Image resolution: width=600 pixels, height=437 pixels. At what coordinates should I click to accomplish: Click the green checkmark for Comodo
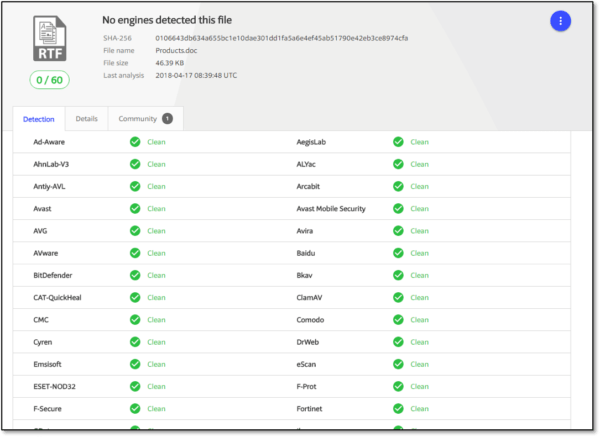(x=398, y=320)
